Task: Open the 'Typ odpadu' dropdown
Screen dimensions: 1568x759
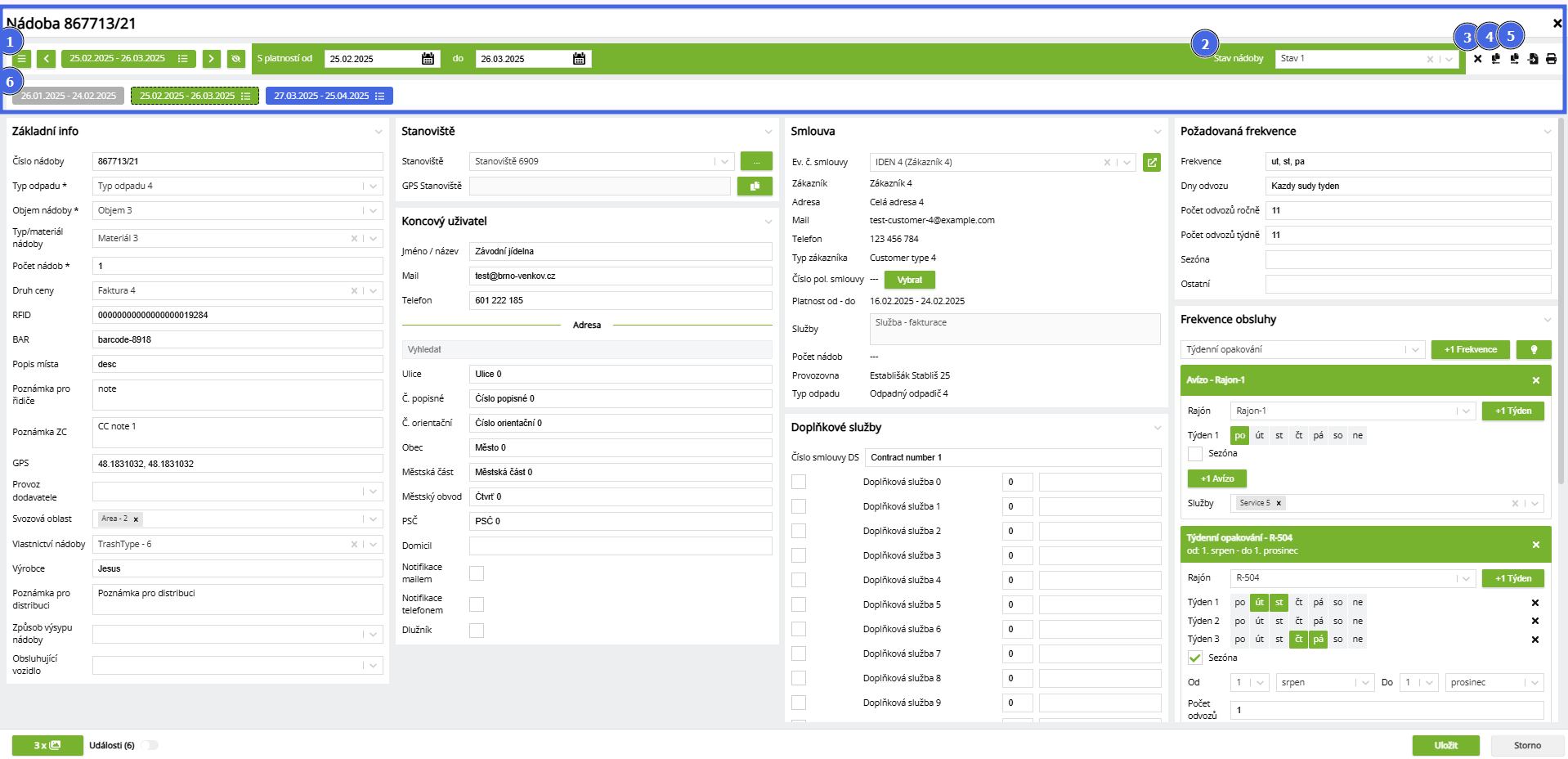Action: coord(238,186)
